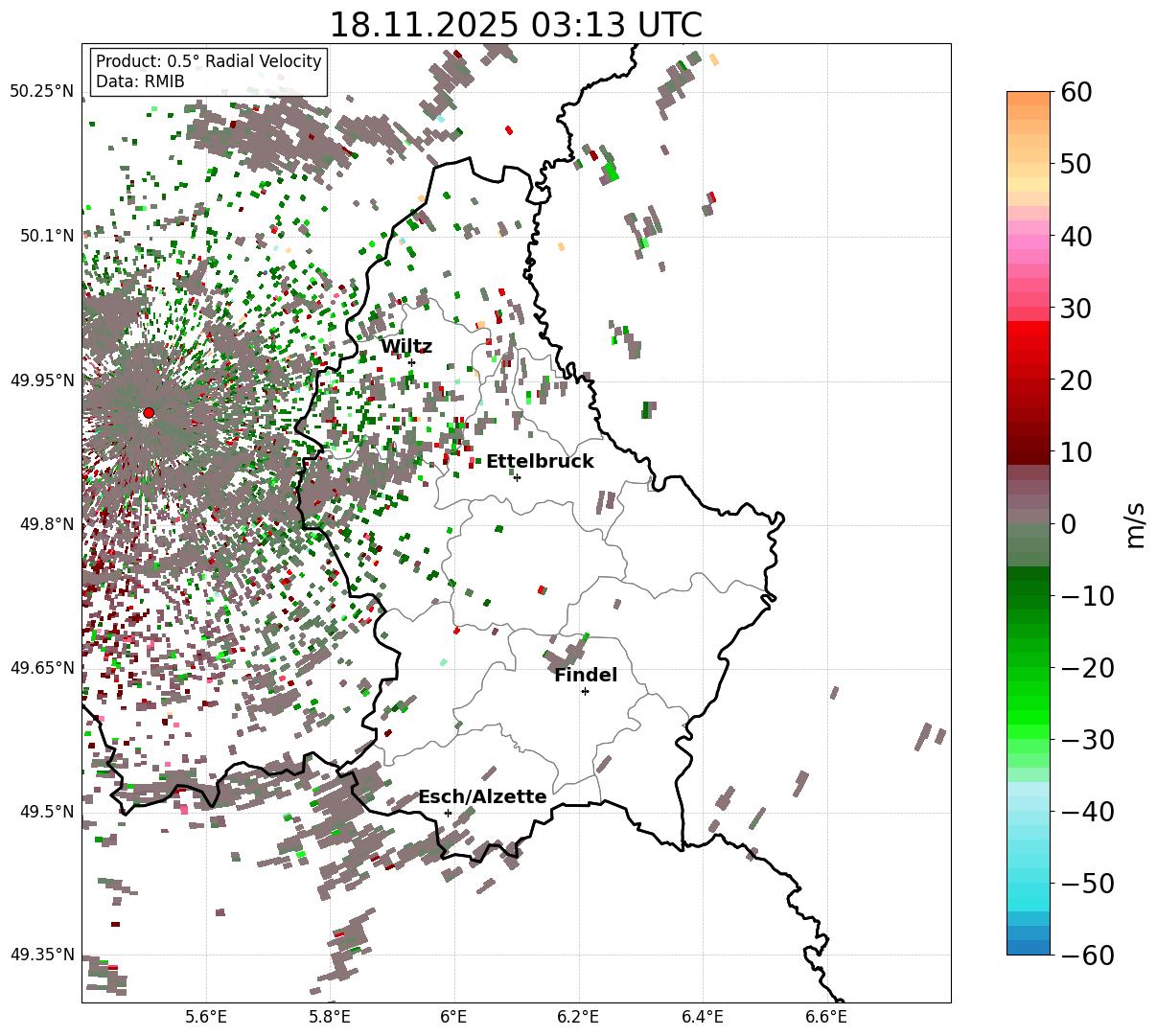Click the 'Esch/Alzette' city label
Viewport: 1157px width, 1036px height.
[482, 797]
